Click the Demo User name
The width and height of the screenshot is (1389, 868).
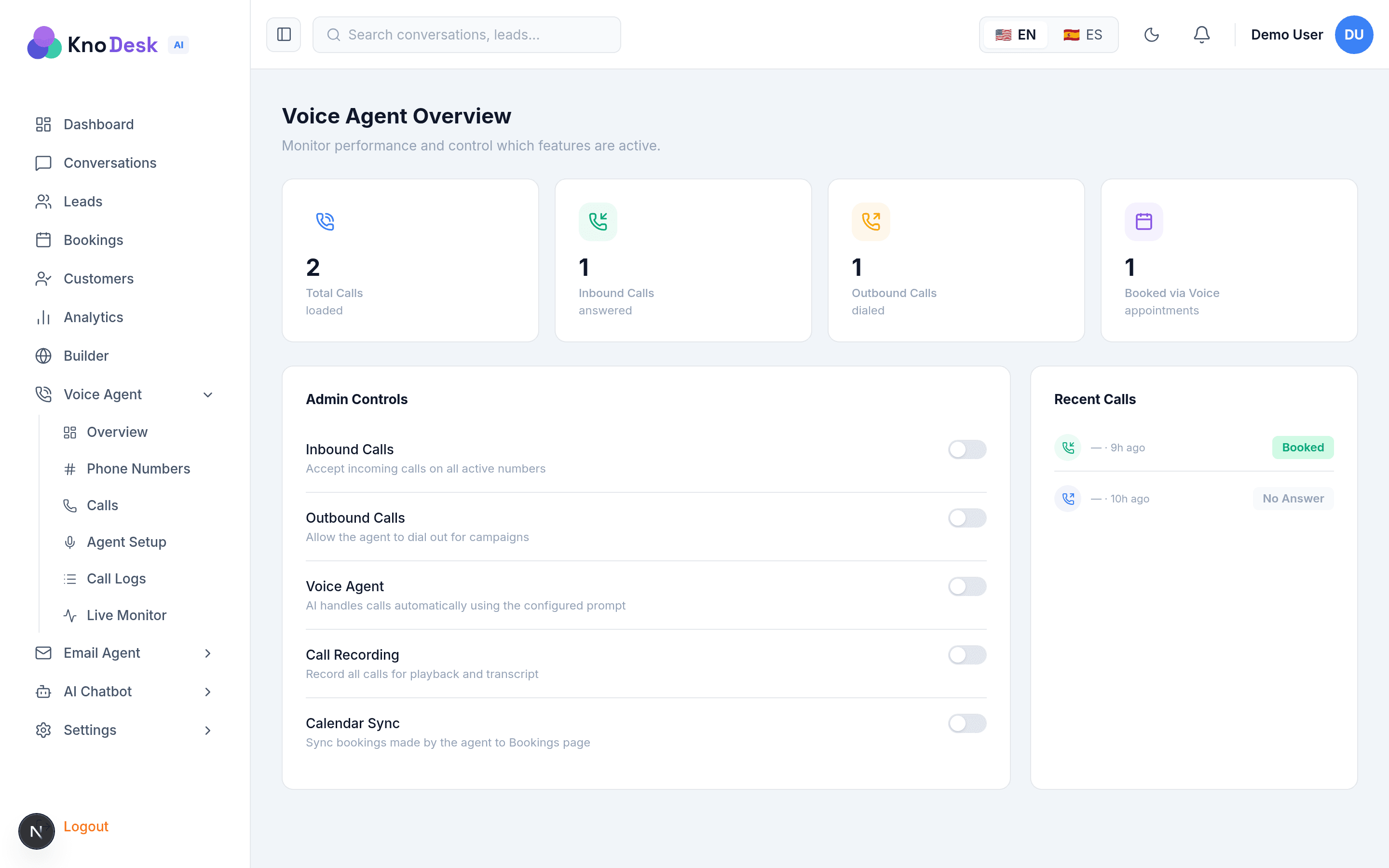point(1286,34)
